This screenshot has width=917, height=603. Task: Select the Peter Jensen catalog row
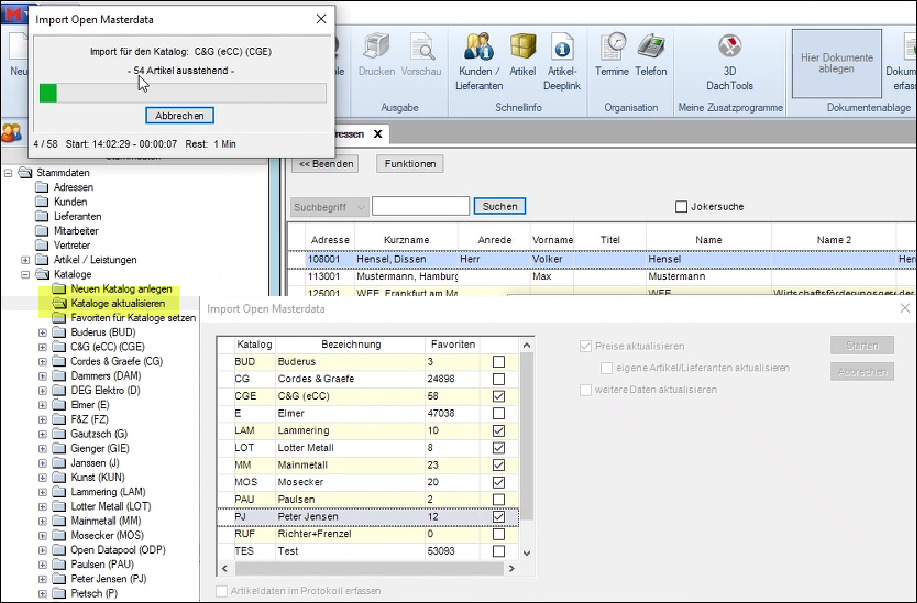pyautogui.click(x=368, y=517)
